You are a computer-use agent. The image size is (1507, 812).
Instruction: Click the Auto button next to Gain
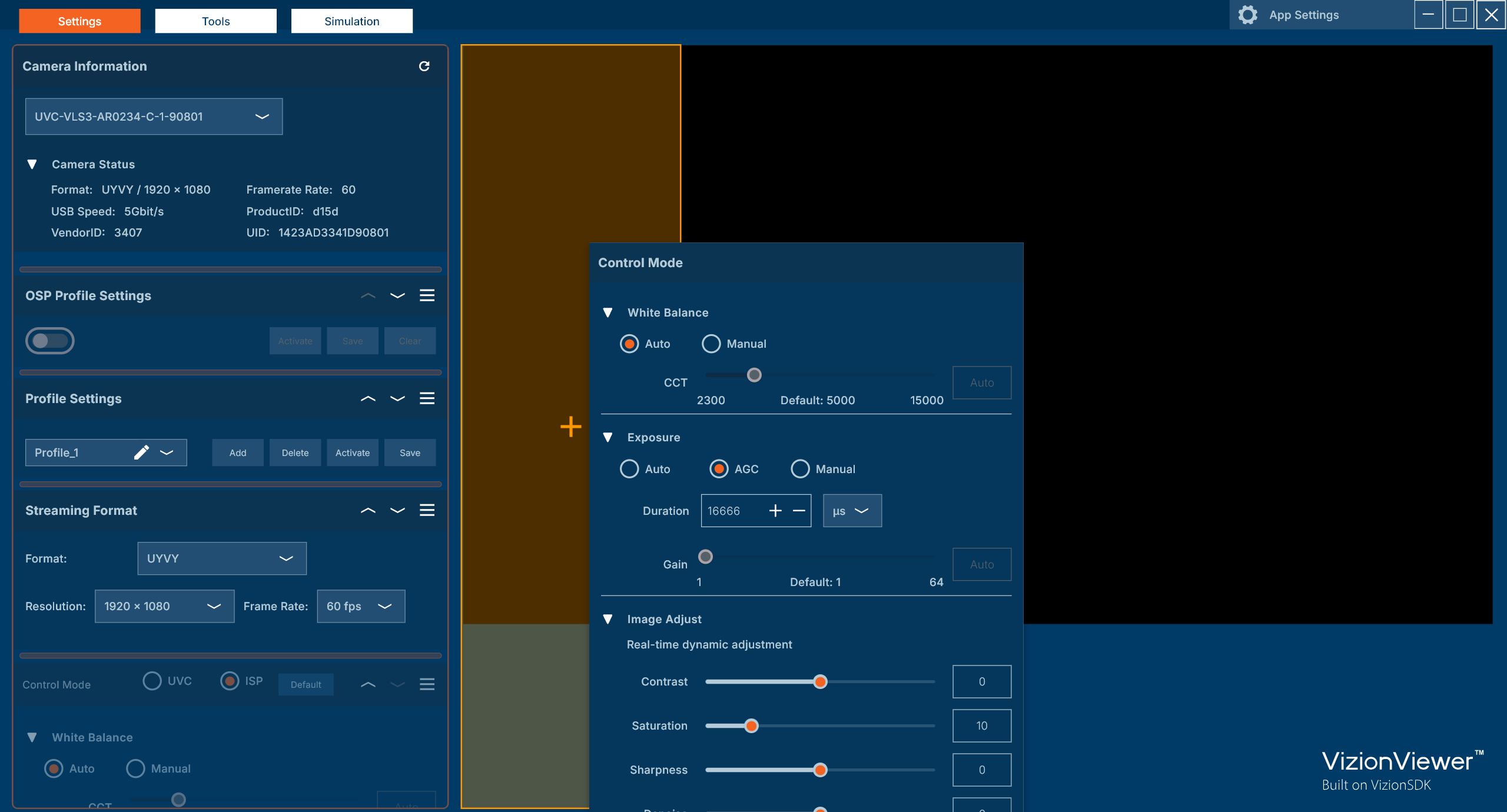pyautogui.click(x=981, y=564)
